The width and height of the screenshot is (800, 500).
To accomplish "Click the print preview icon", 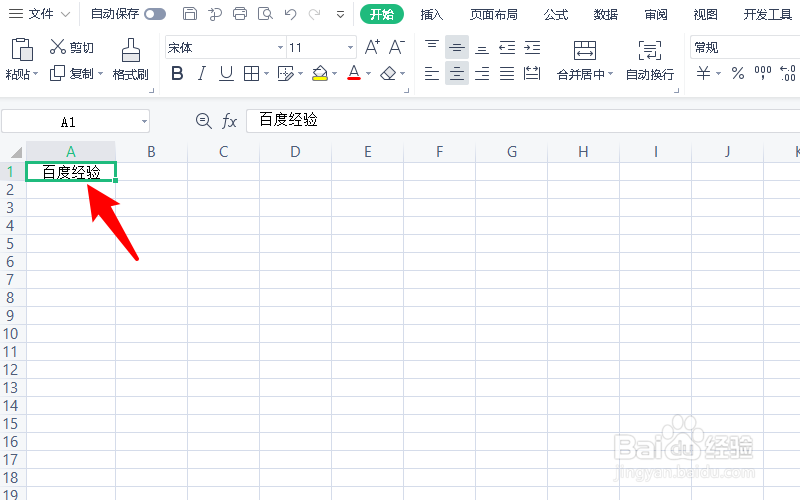I will tap(265, 14).
